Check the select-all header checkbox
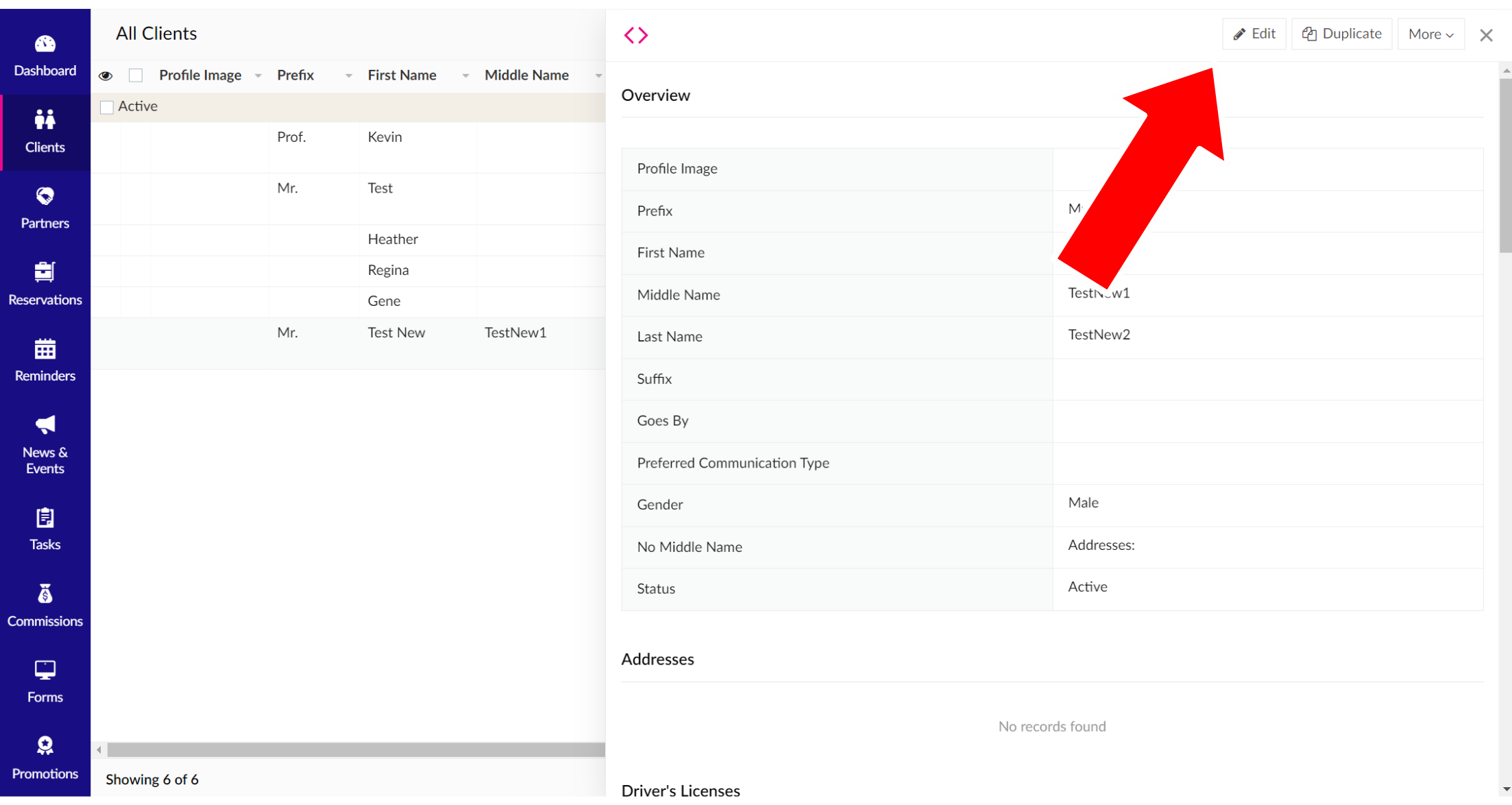The height and width of the screenshot is (805, 1512). click(x=136, y=75)
